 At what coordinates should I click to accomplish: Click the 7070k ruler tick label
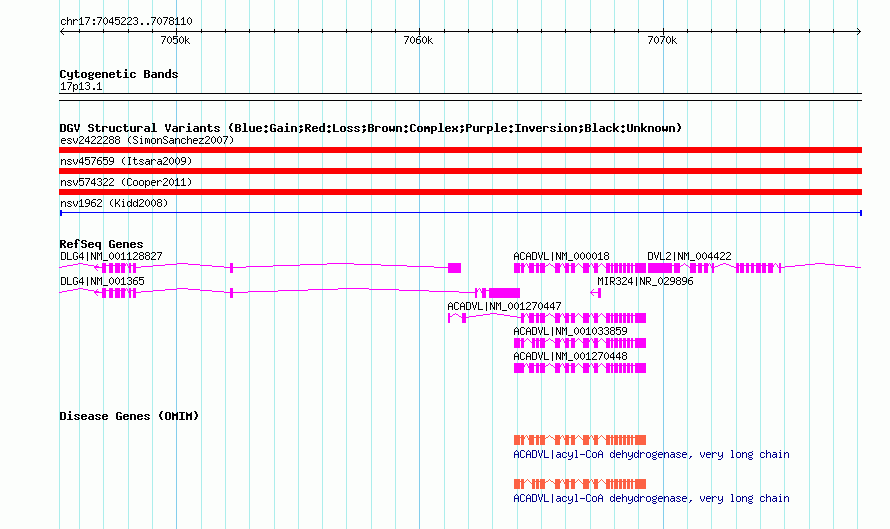[x=662, y=40]
